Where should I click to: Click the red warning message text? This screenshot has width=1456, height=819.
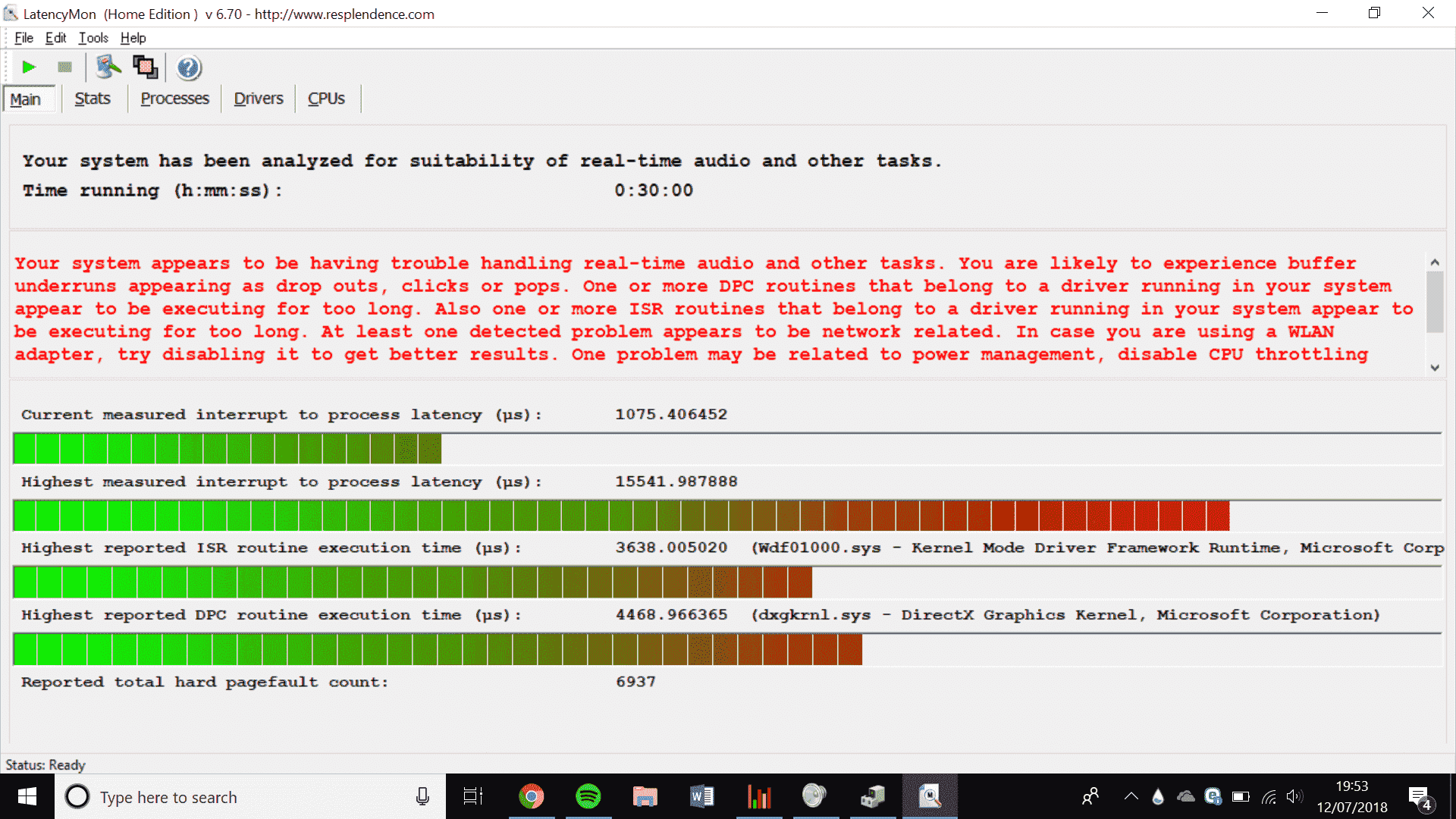(x=714, y=309)
